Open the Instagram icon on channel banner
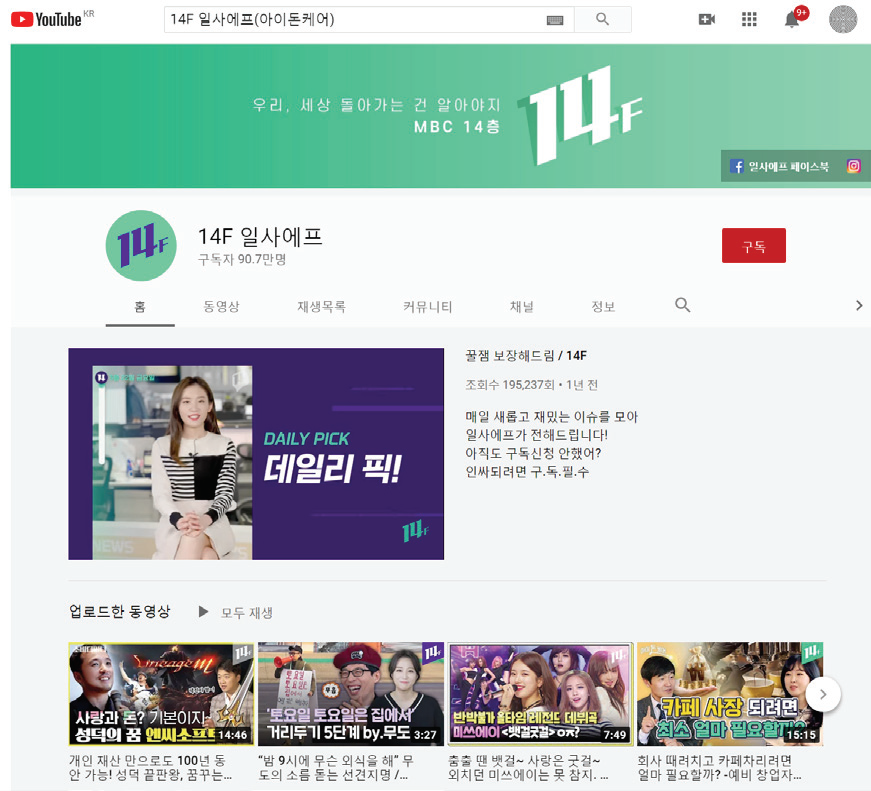 pyautogui.click(x=853, y=166)
